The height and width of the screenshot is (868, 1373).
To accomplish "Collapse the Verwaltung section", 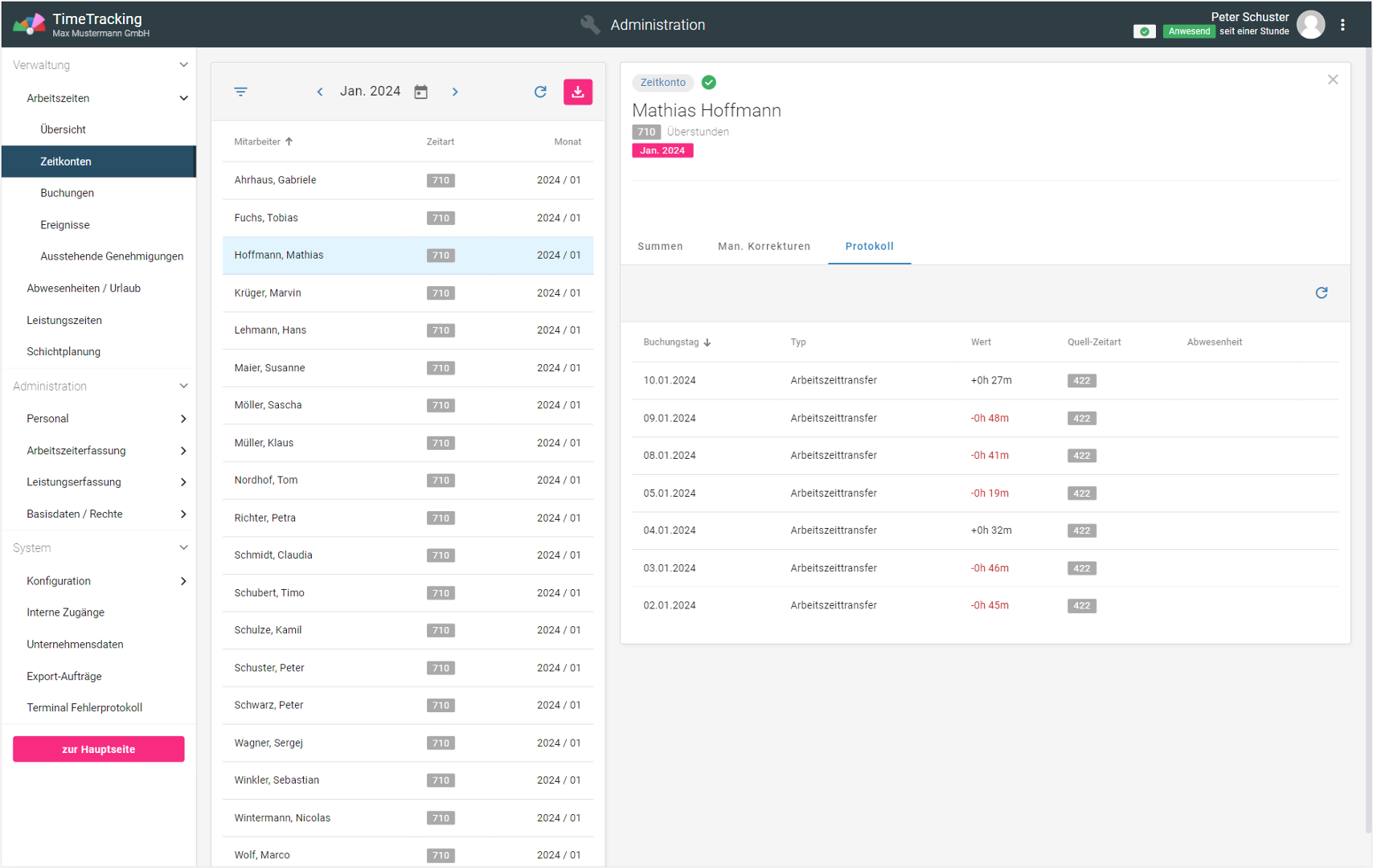I will tap(183, 65).
